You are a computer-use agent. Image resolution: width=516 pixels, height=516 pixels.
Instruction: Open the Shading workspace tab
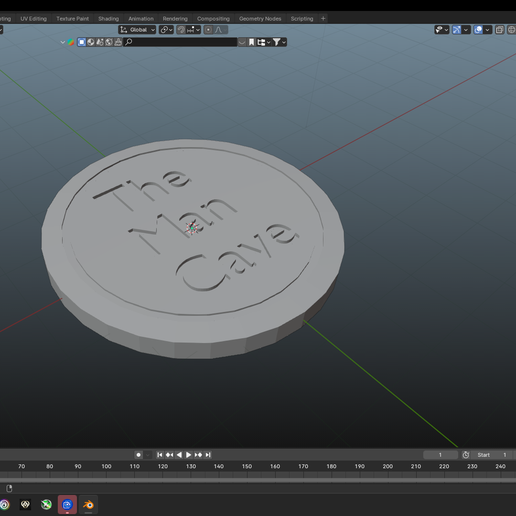(108, 19)
